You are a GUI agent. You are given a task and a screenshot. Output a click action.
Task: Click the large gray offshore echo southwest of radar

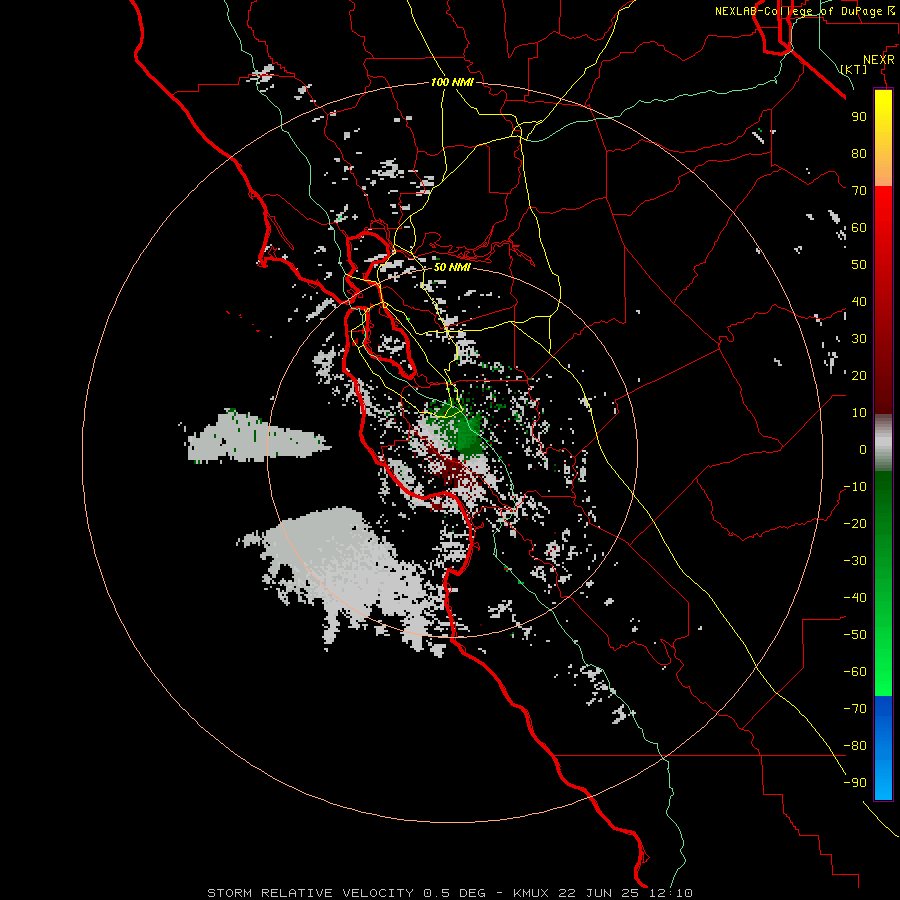(x=344, y=568)
